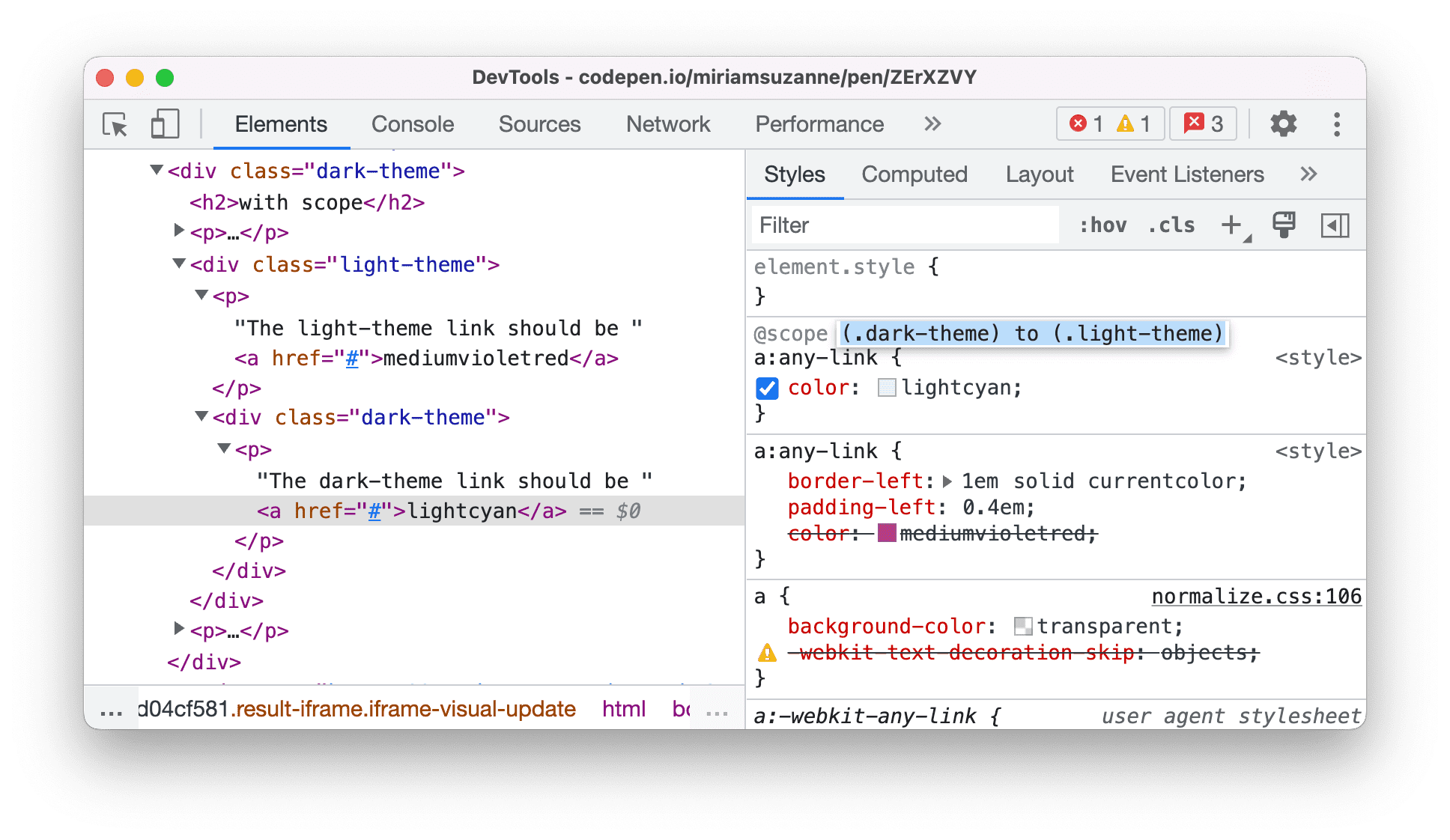Viewport: 1450px width, 840px height.
Task: Expand the more tools overflow menu
Action: [x=931, y=125]
